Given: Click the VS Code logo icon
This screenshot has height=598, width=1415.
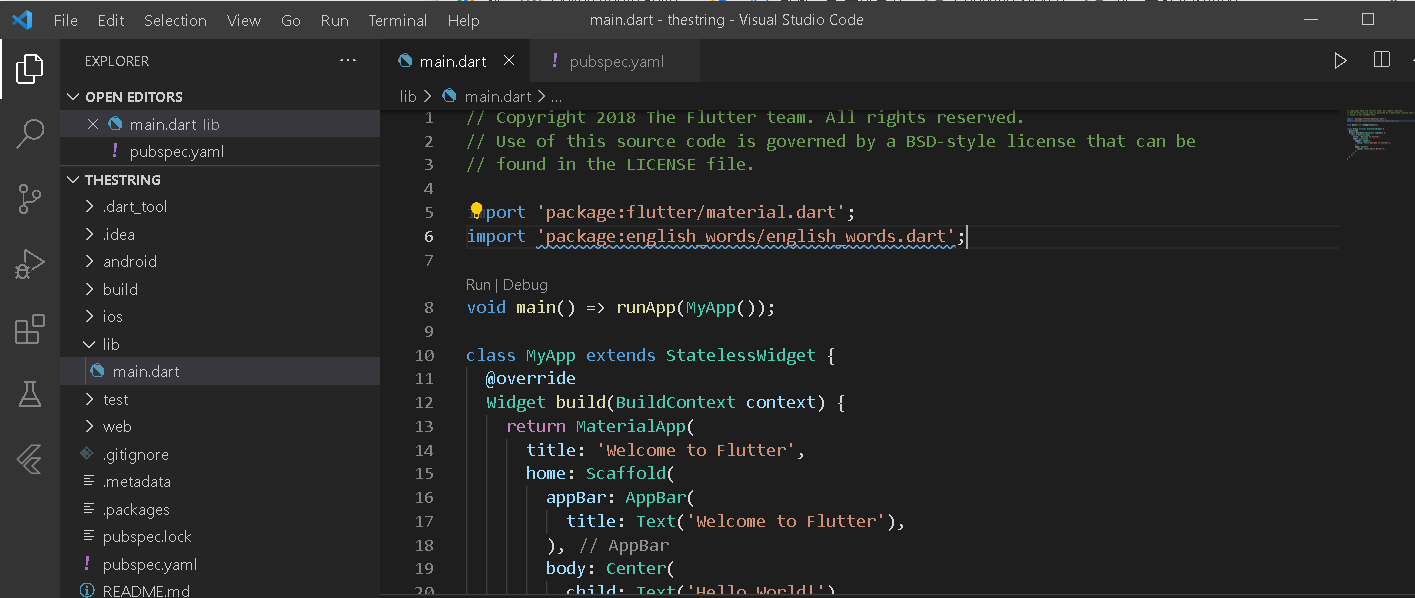Looking at the screenshot, I should 22,20.
